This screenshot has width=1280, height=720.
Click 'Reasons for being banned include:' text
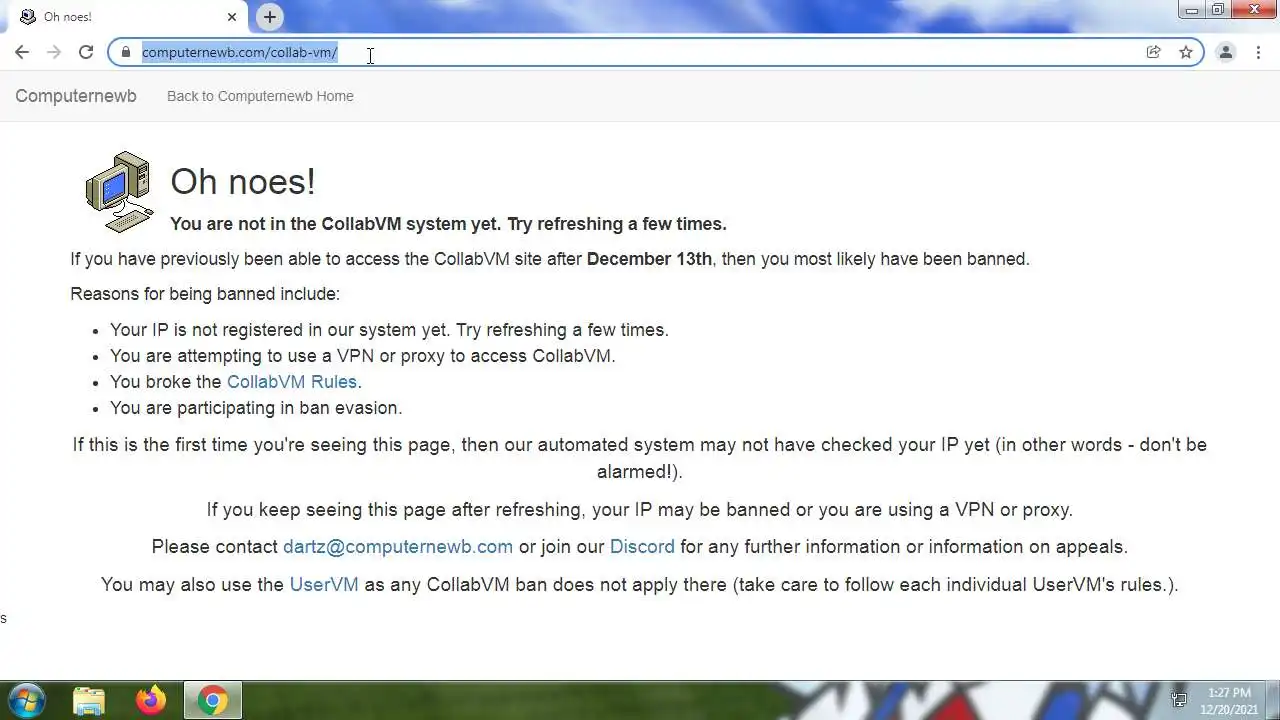(x=205, y=294)
